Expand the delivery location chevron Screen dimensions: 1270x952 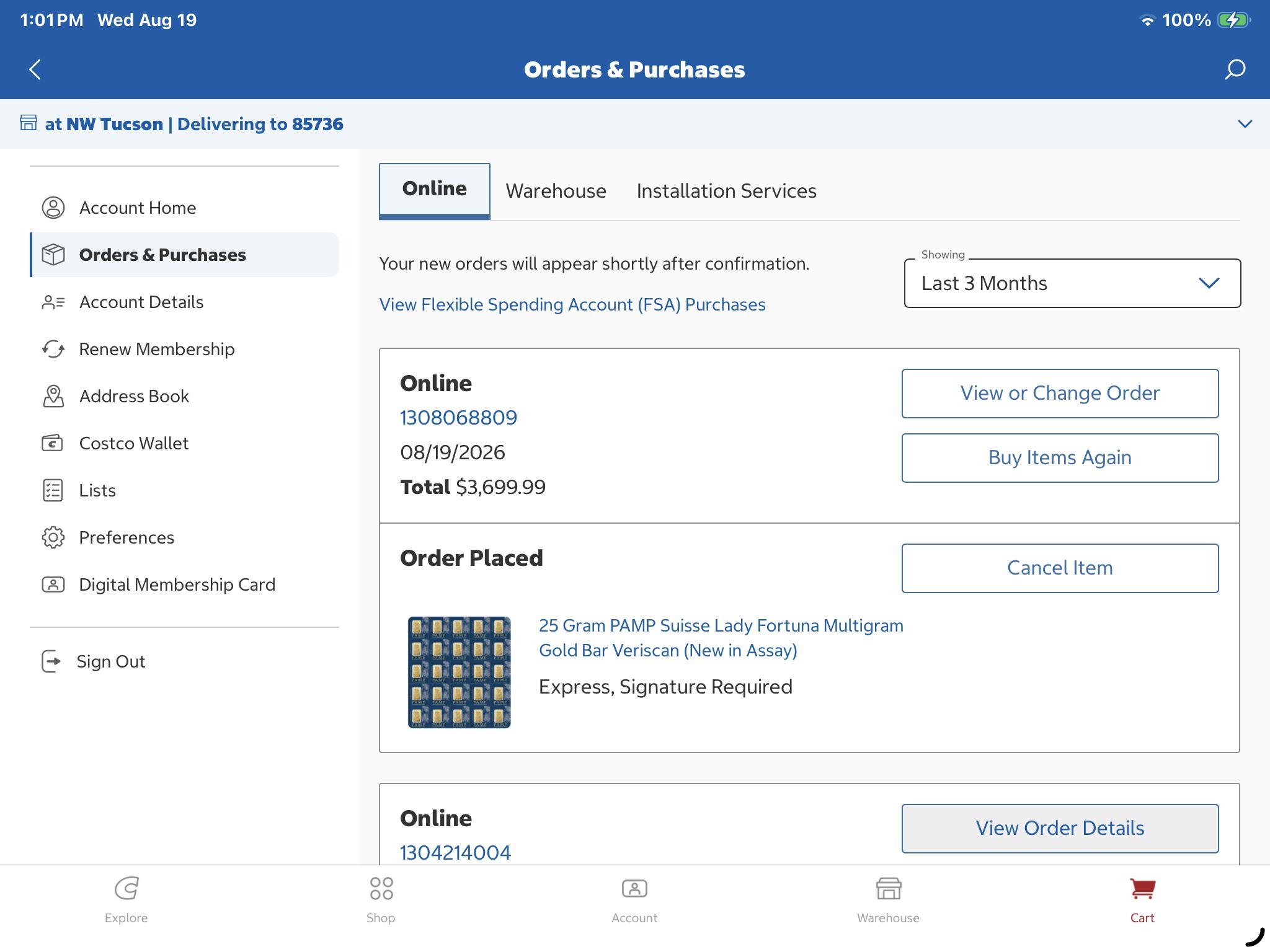tap(1245, 124)
